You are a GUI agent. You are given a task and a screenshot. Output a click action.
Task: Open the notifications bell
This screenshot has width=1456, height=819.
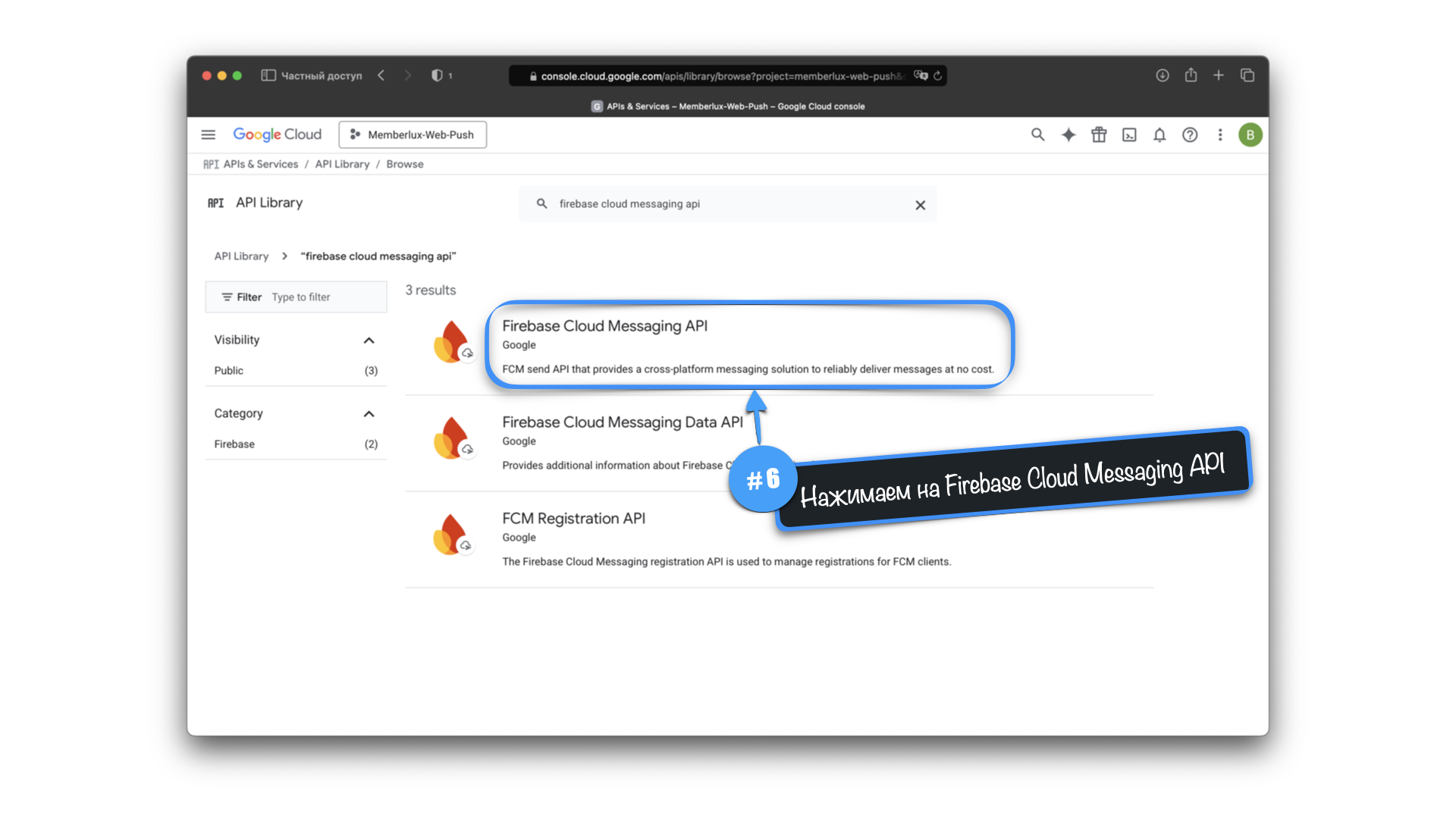(1159, 135)
